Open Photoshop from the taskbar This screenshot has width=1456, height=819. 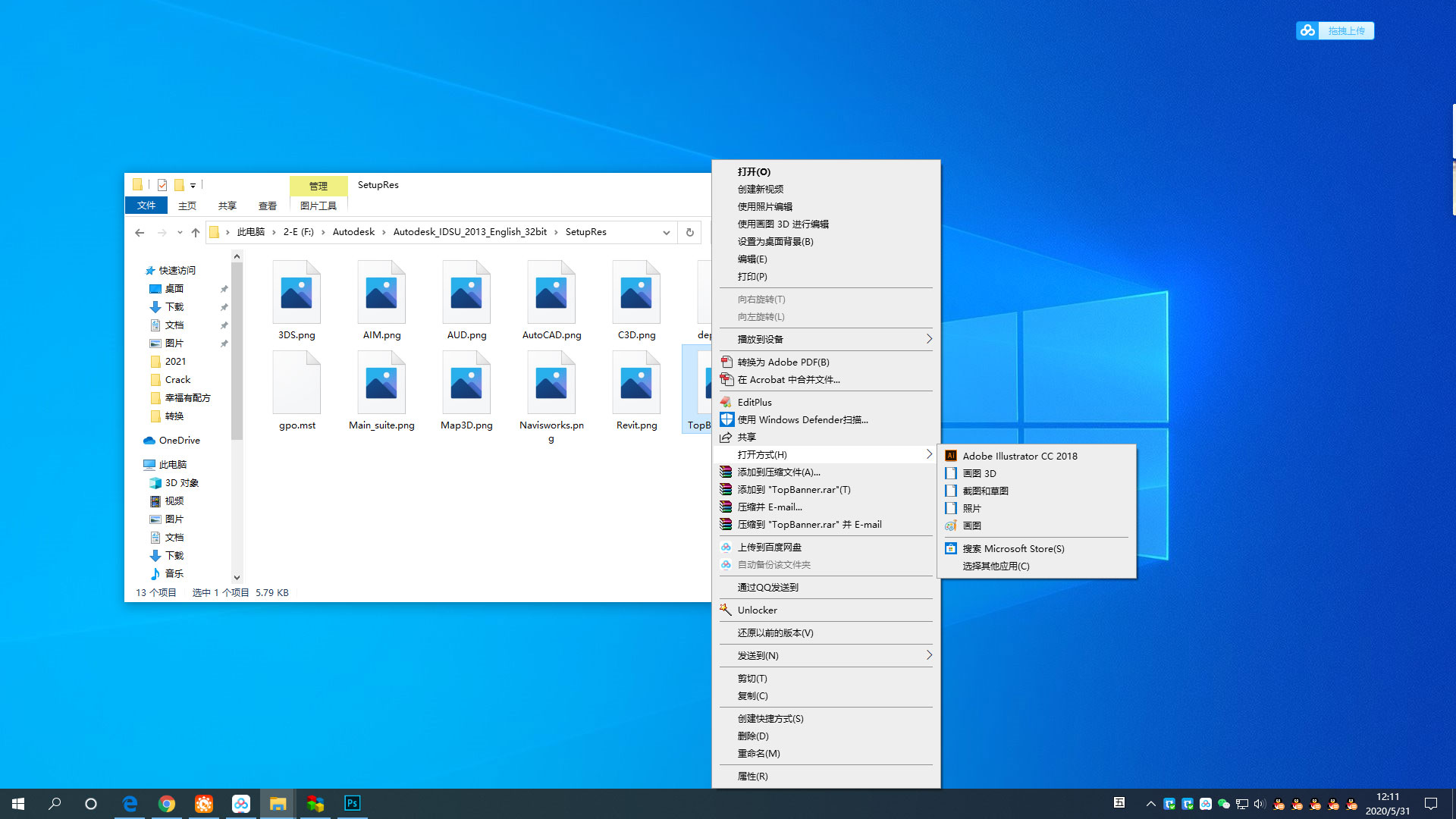(x=352, y=803)
